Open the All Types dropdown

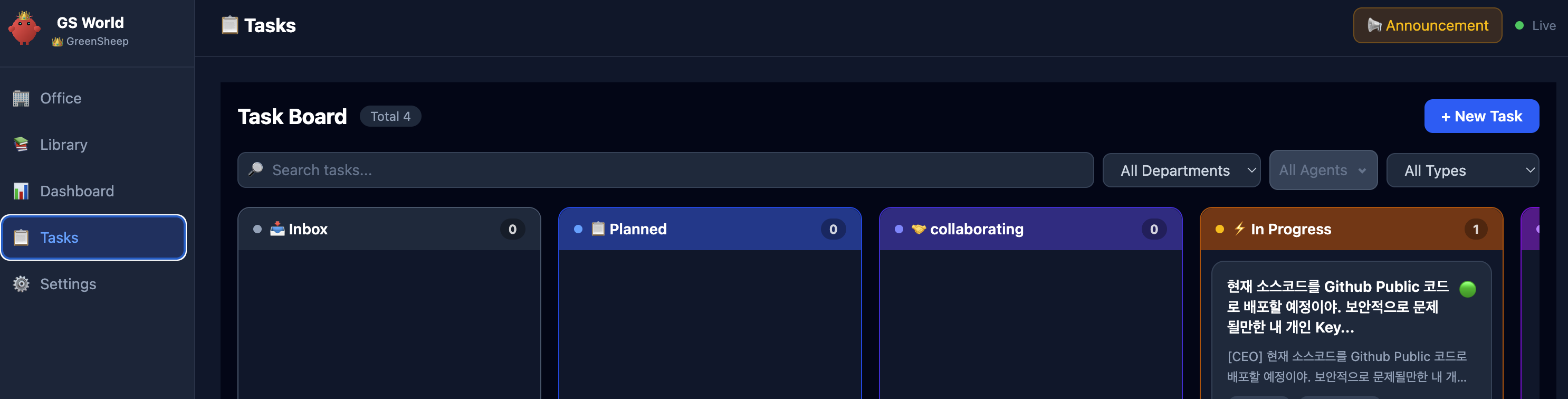[1462, 170]
